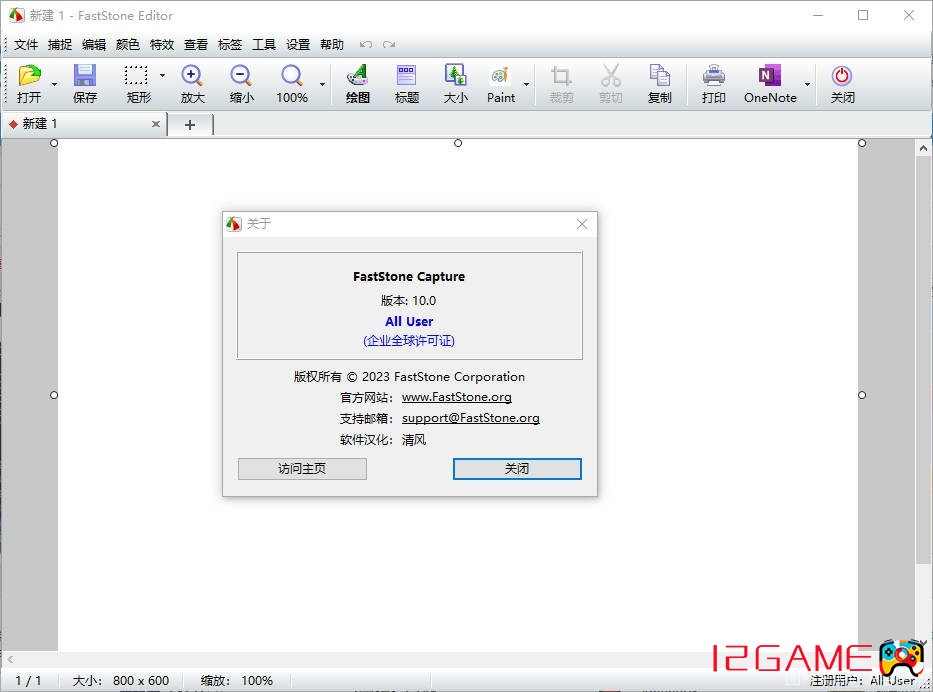Add a new tab with plus button
This screenshot has height=692, width=933.
tap(190, 125)
